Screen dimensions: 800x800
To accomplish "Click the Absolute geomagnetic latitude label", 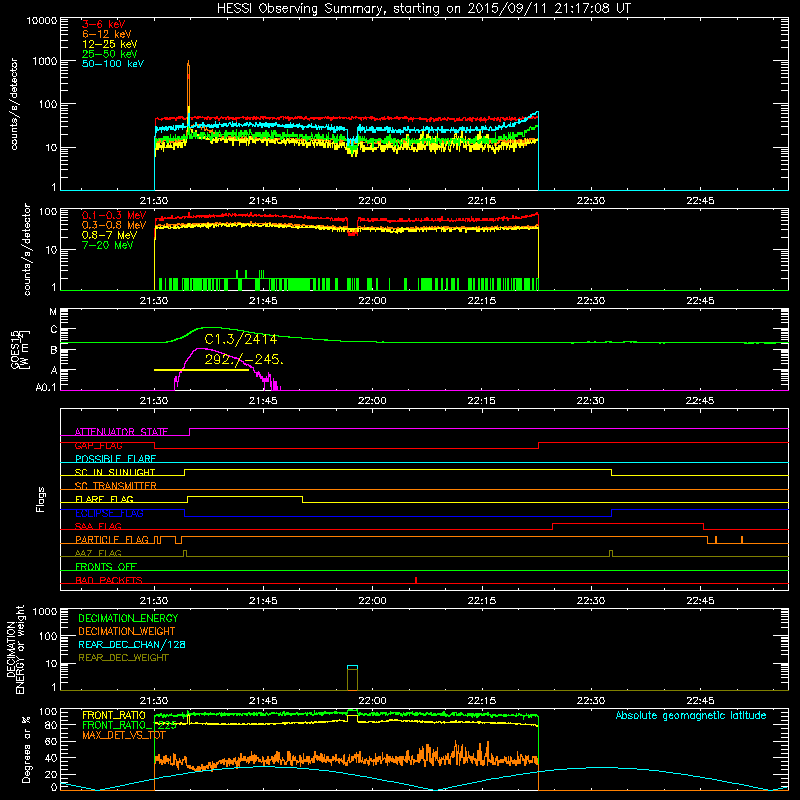I will pos(691,715).
